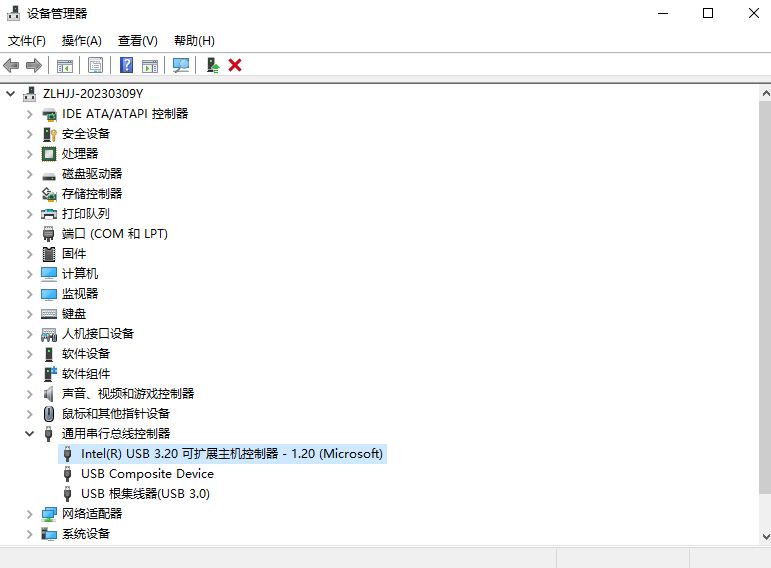Open the 操作(A) menu
771x568 pixels.
pyautogui.click(x=82, y=41)
